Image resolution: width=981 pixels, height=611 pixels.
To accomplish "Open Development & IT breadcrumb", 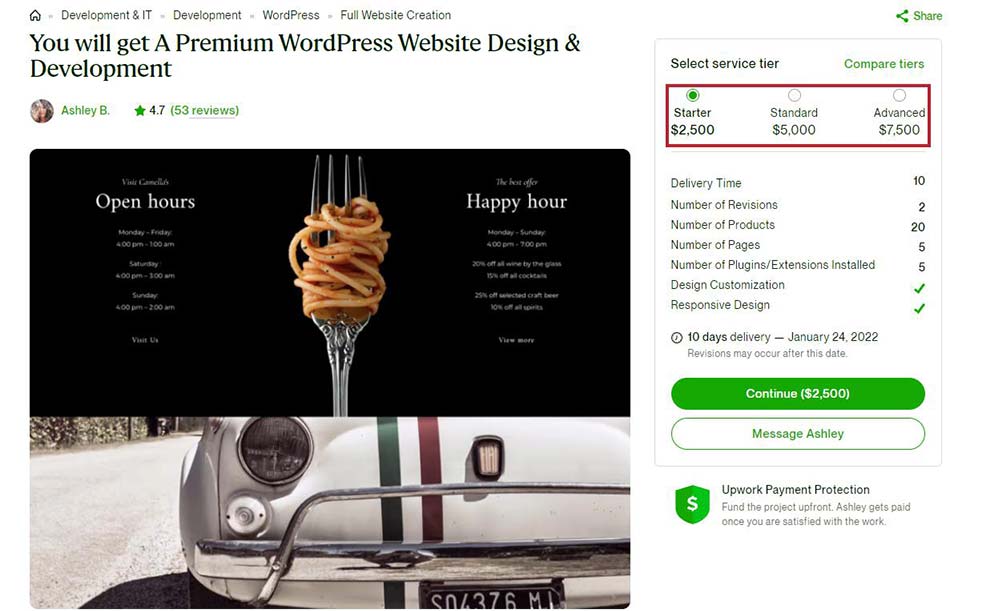I will point(106,15).
